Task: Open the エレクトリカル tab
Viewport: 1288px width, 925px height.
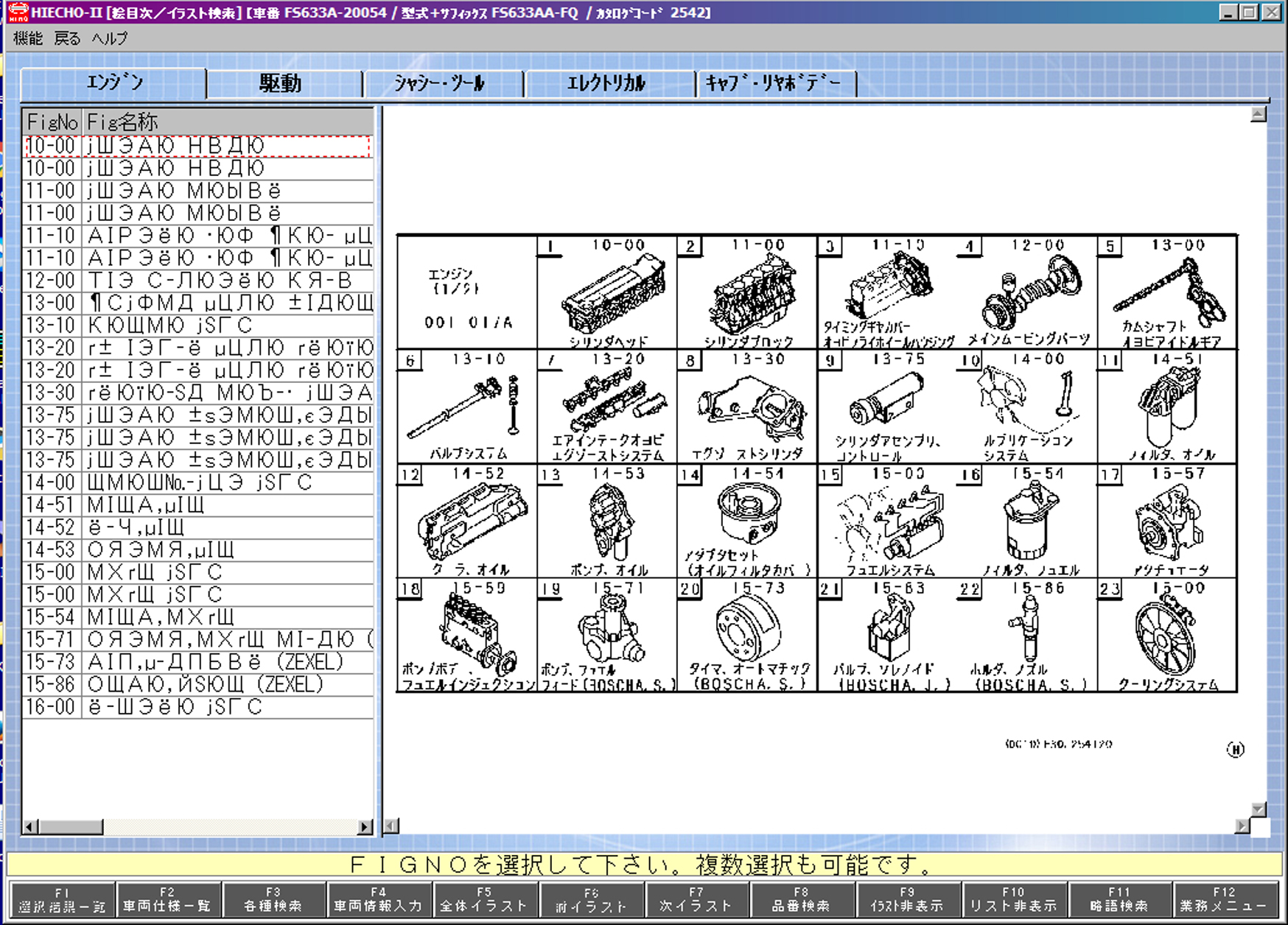Action: pos(607,83)
